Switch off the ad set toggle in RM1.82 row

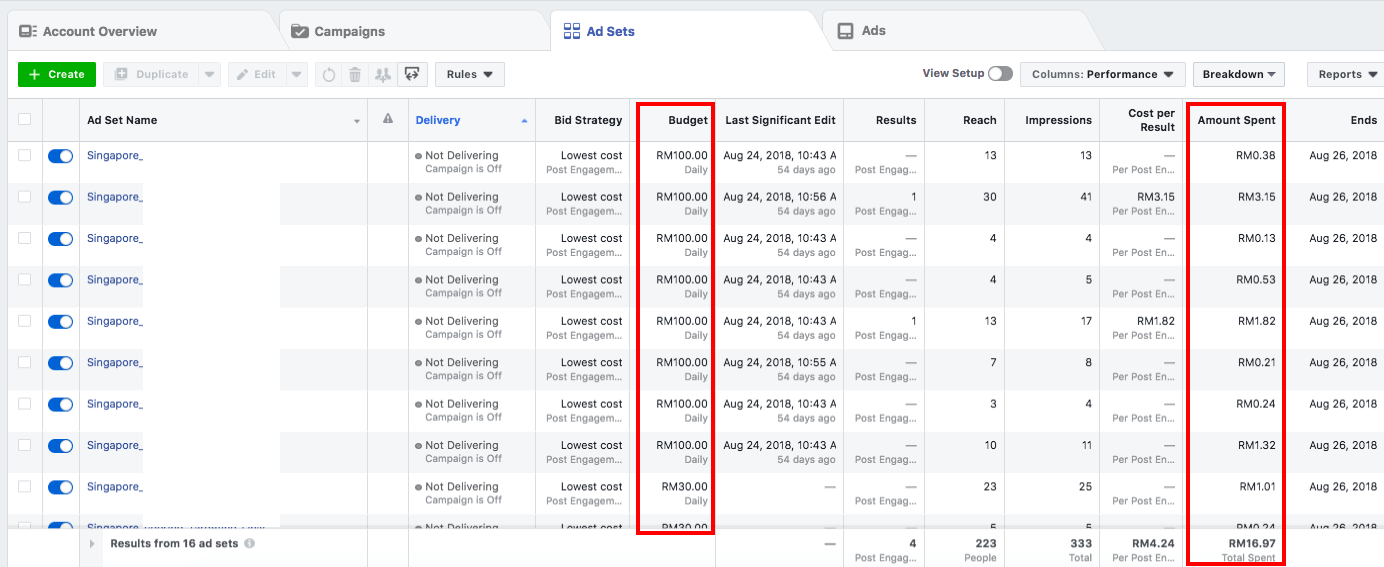click(x=61, y=321)
